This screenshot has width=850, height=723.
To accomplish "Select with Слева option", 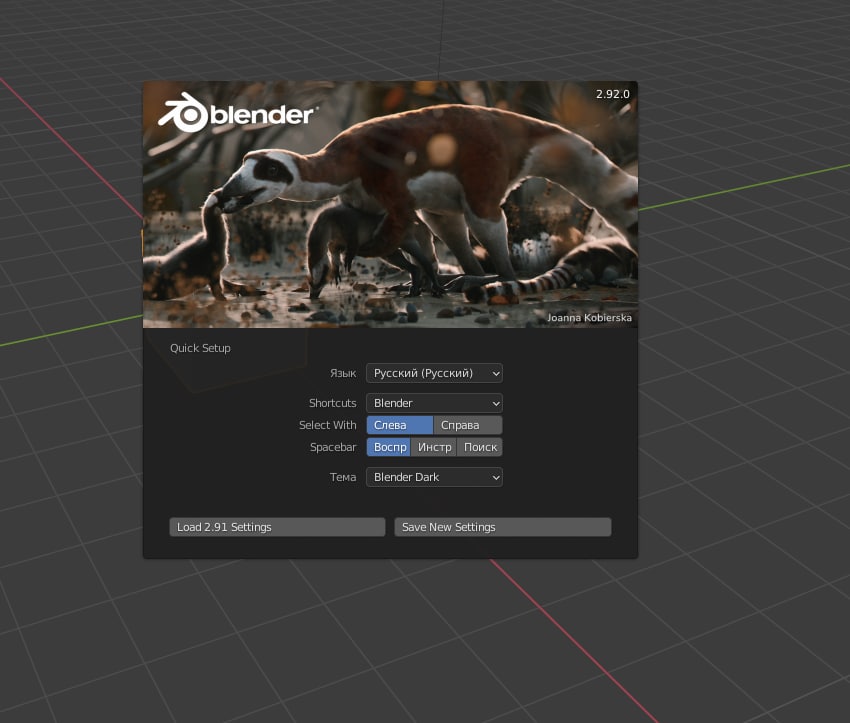I will pyautogui.click(x=400, y=425).
